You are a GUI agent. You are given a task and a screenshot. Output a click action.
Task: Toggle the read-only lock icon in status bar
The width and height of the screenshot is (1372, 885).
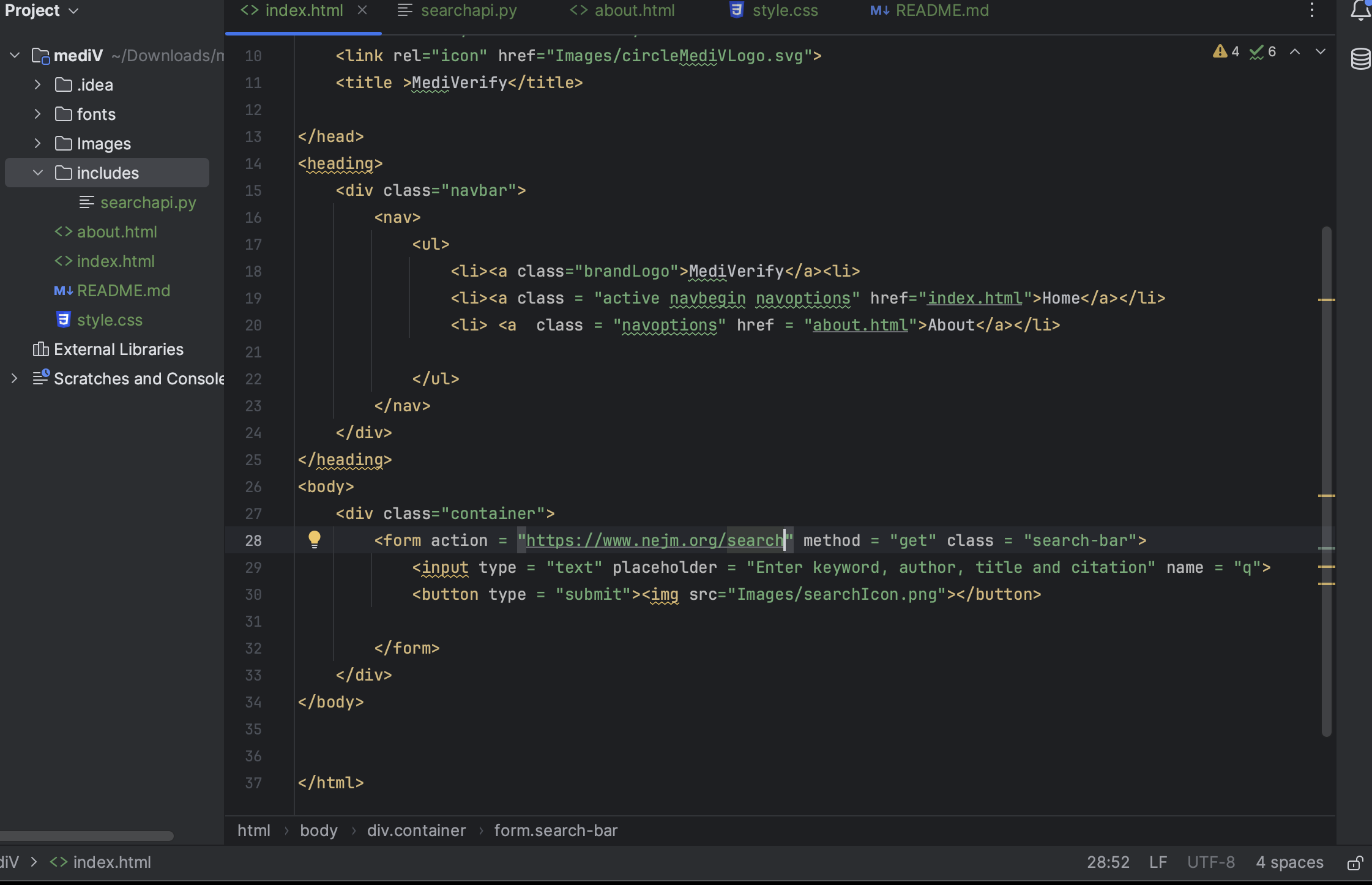coord(1355,863)
